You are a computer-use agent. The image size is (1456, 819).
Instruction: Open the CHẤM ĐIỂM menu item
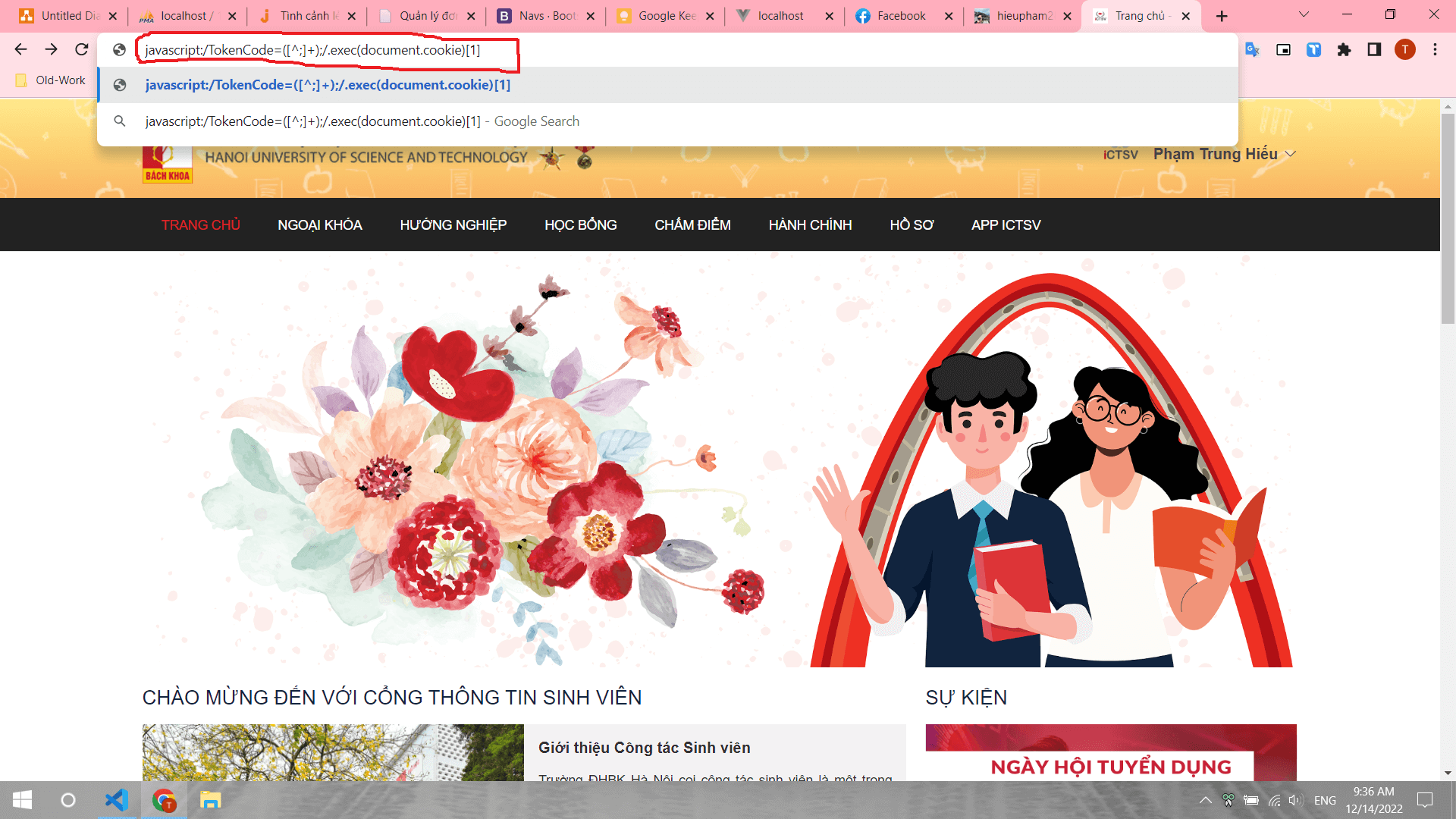(692, 224)
